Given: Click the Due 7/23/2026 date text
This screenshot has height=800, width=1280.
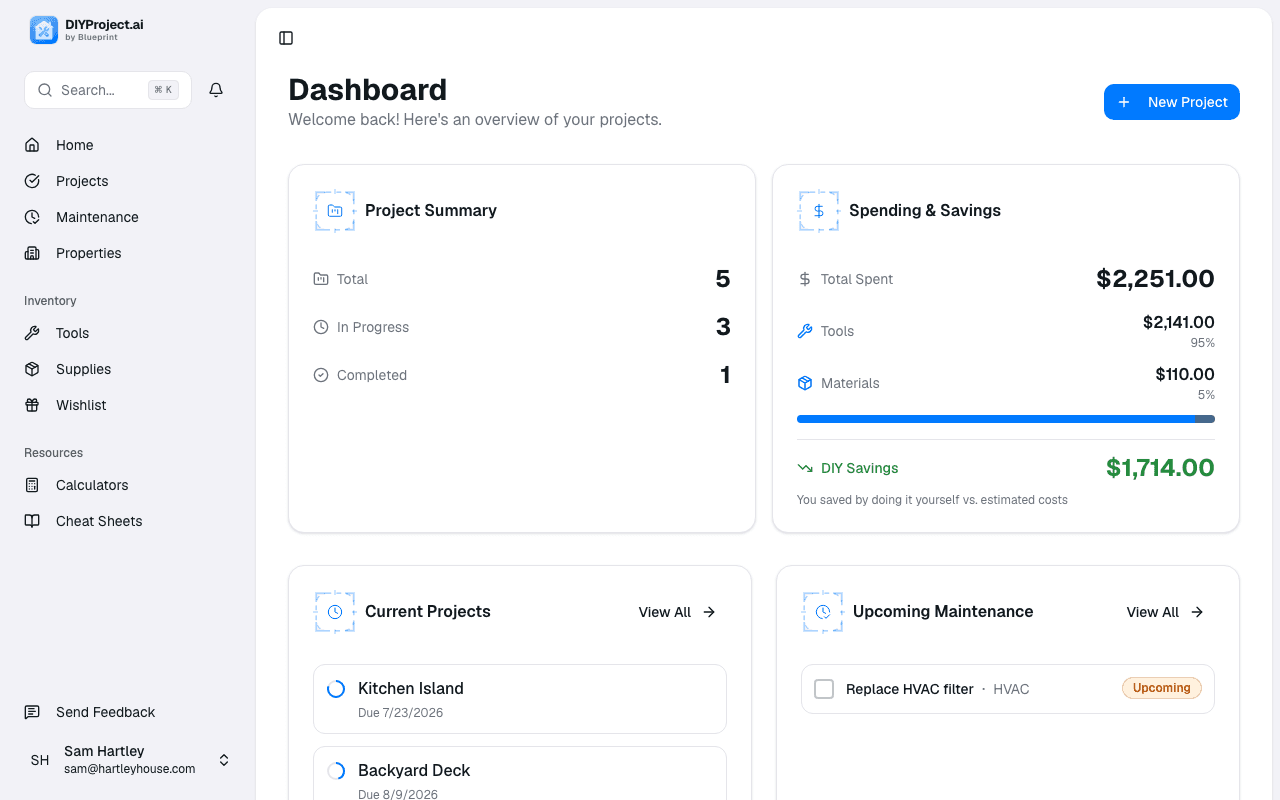Looking at the screenshot, I should click(400, 713).
